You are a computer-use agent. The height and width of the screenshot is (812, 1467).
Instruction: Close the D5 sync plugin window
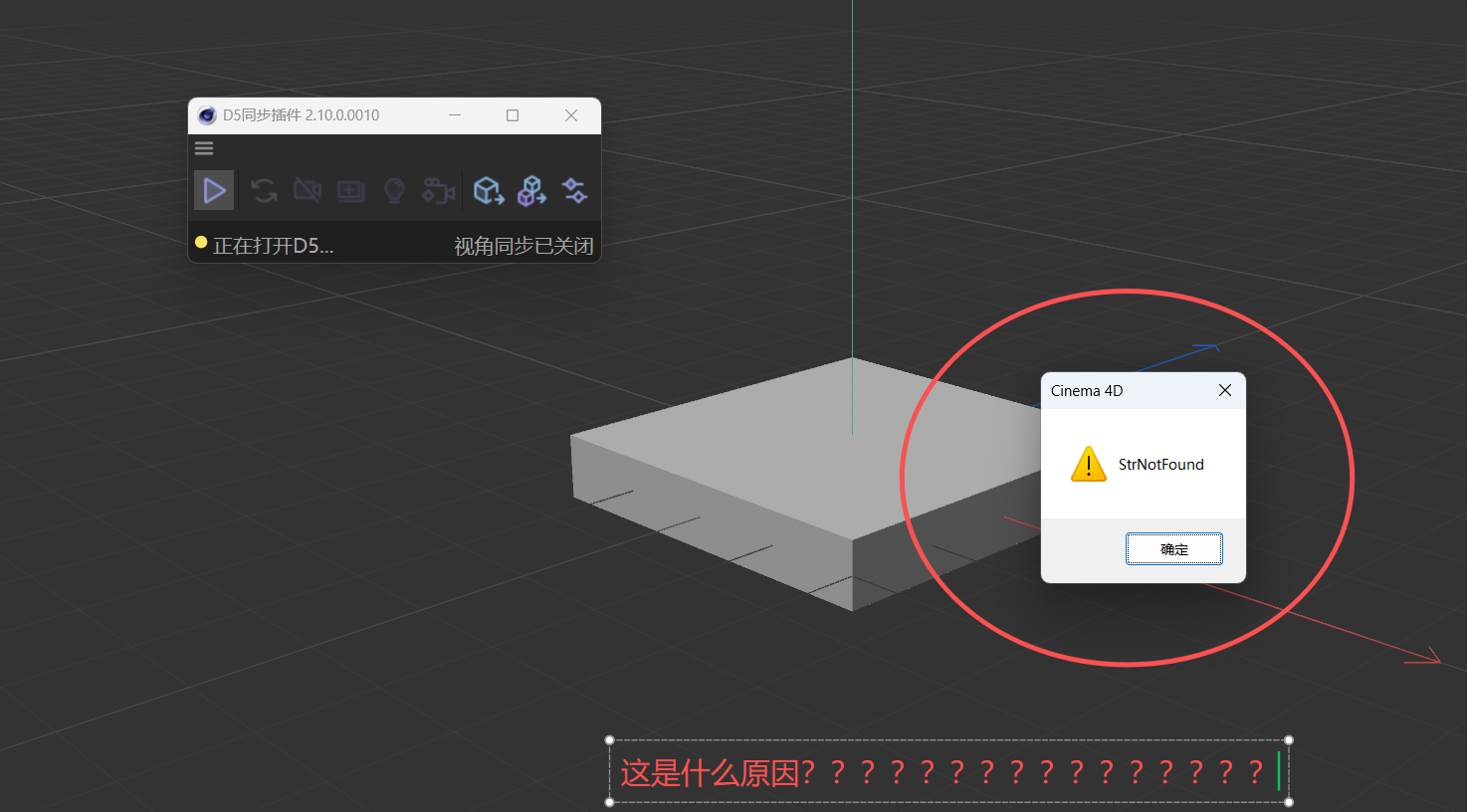[571, 115]
